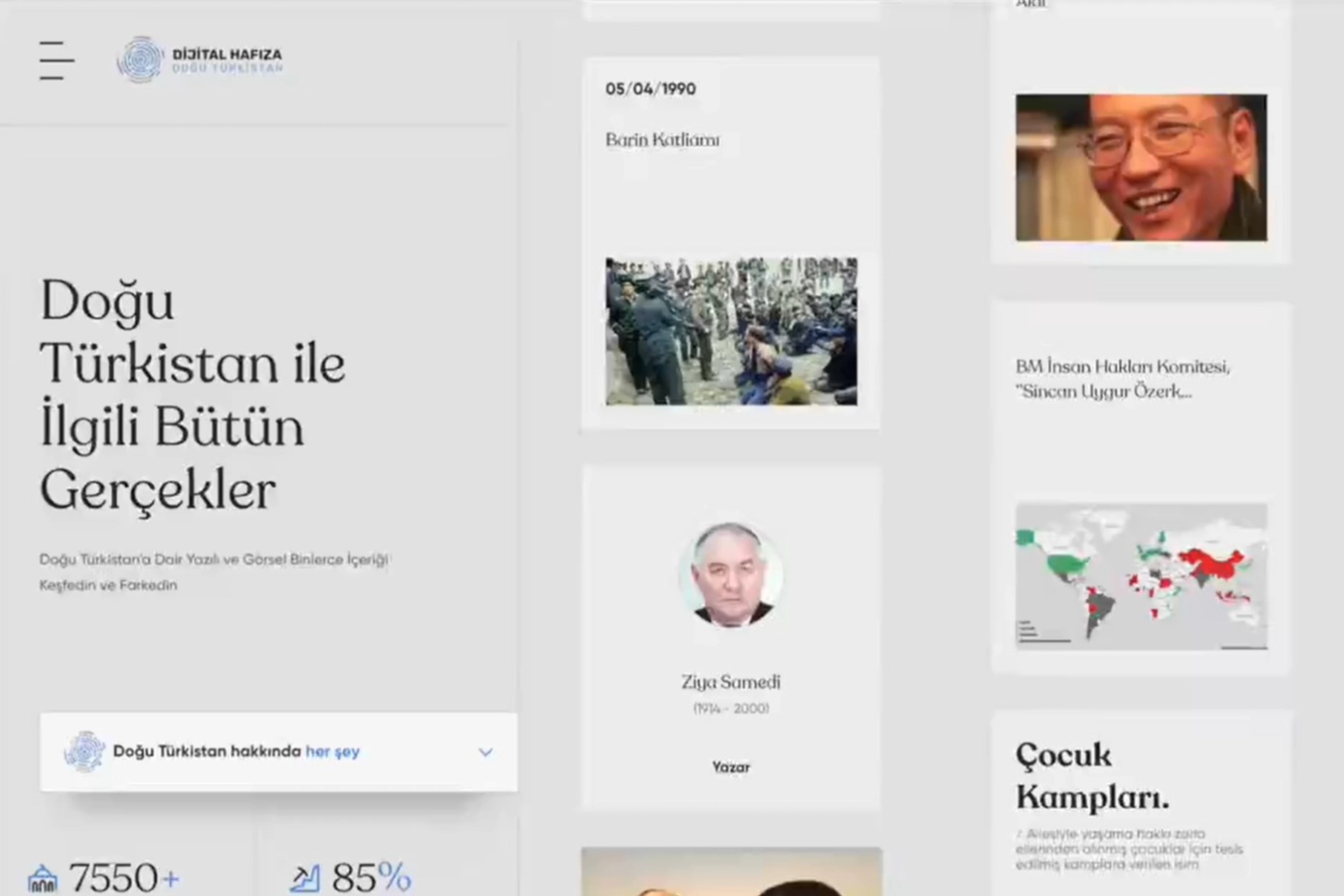This screenshot has width=1344, height=896.
Task: Click the spiral icon in the search dropdown
Action: 84,752
